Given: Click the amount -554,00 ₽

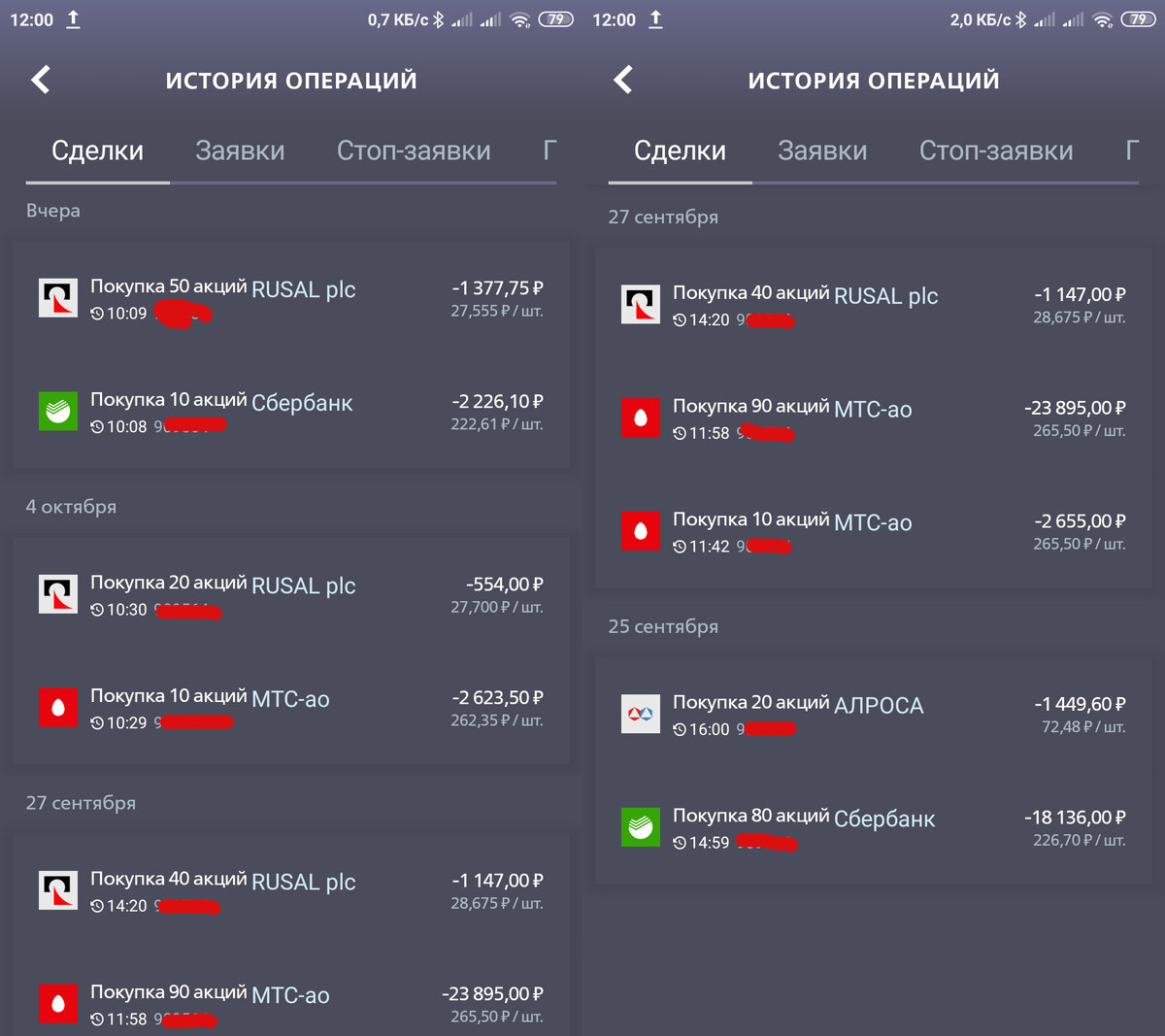Looking at the screenshot, I should [505, 584].
